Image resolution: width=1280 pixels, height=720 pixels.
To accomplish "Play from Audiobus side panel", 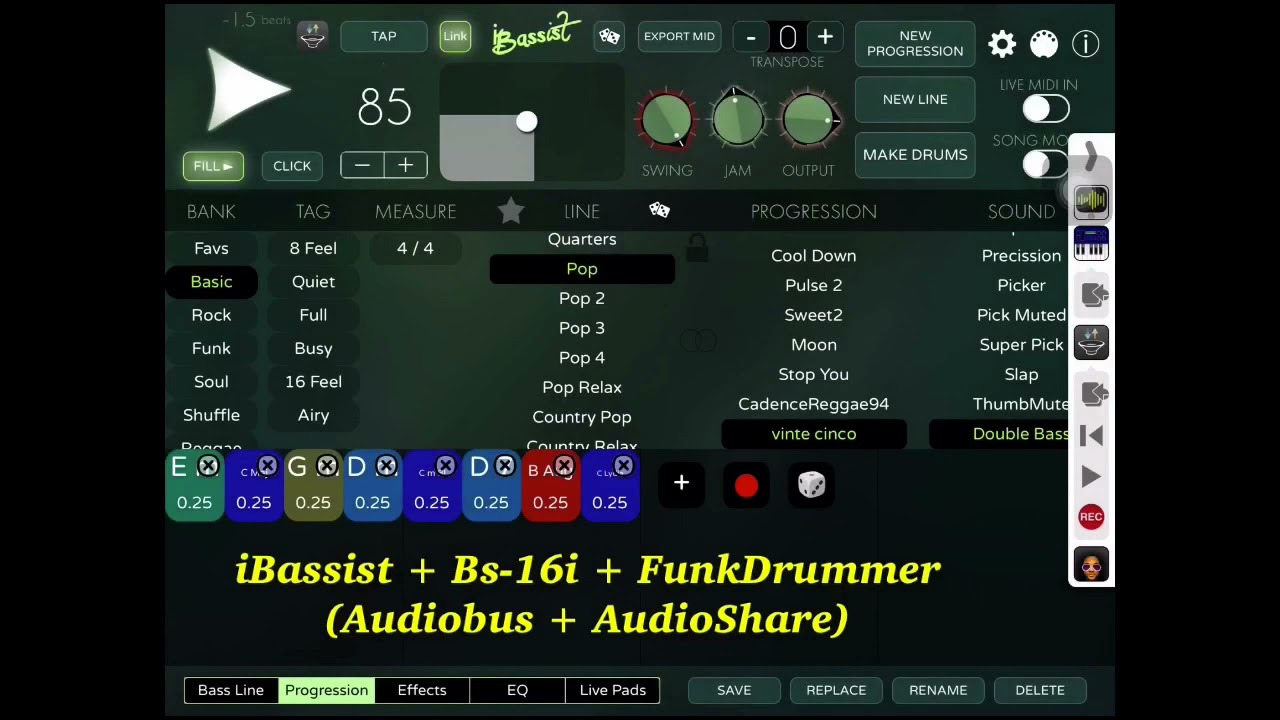I will (x=1091, y=477).
